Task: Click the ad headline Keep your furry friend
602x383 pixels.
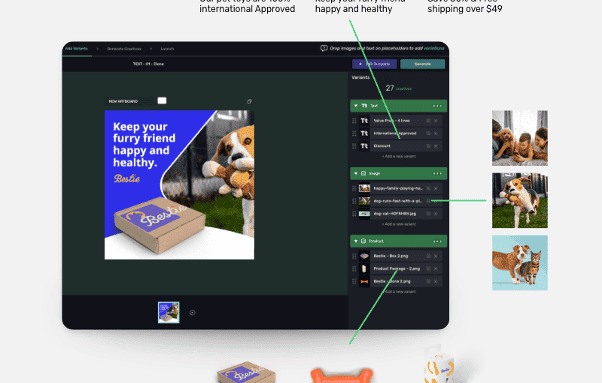Action: [144, 144]
